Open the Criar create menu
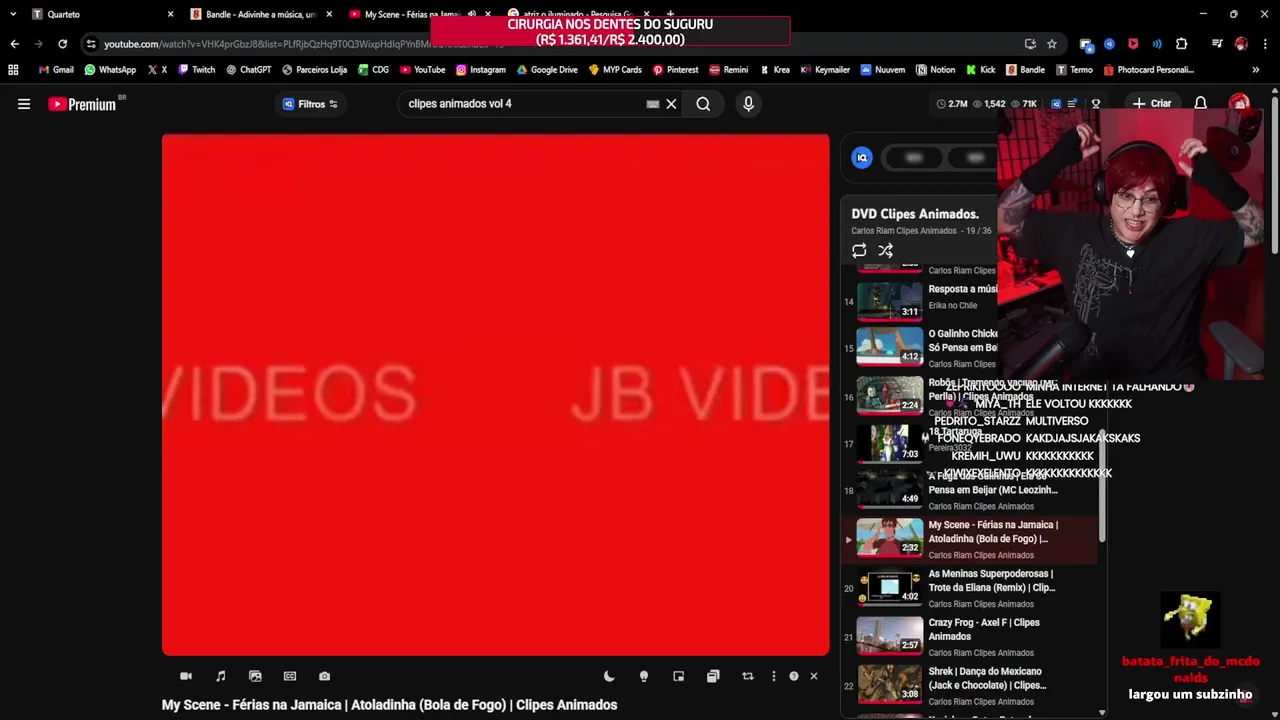This screenshot has height=720, width=1280. click(x=1151, y=104)
